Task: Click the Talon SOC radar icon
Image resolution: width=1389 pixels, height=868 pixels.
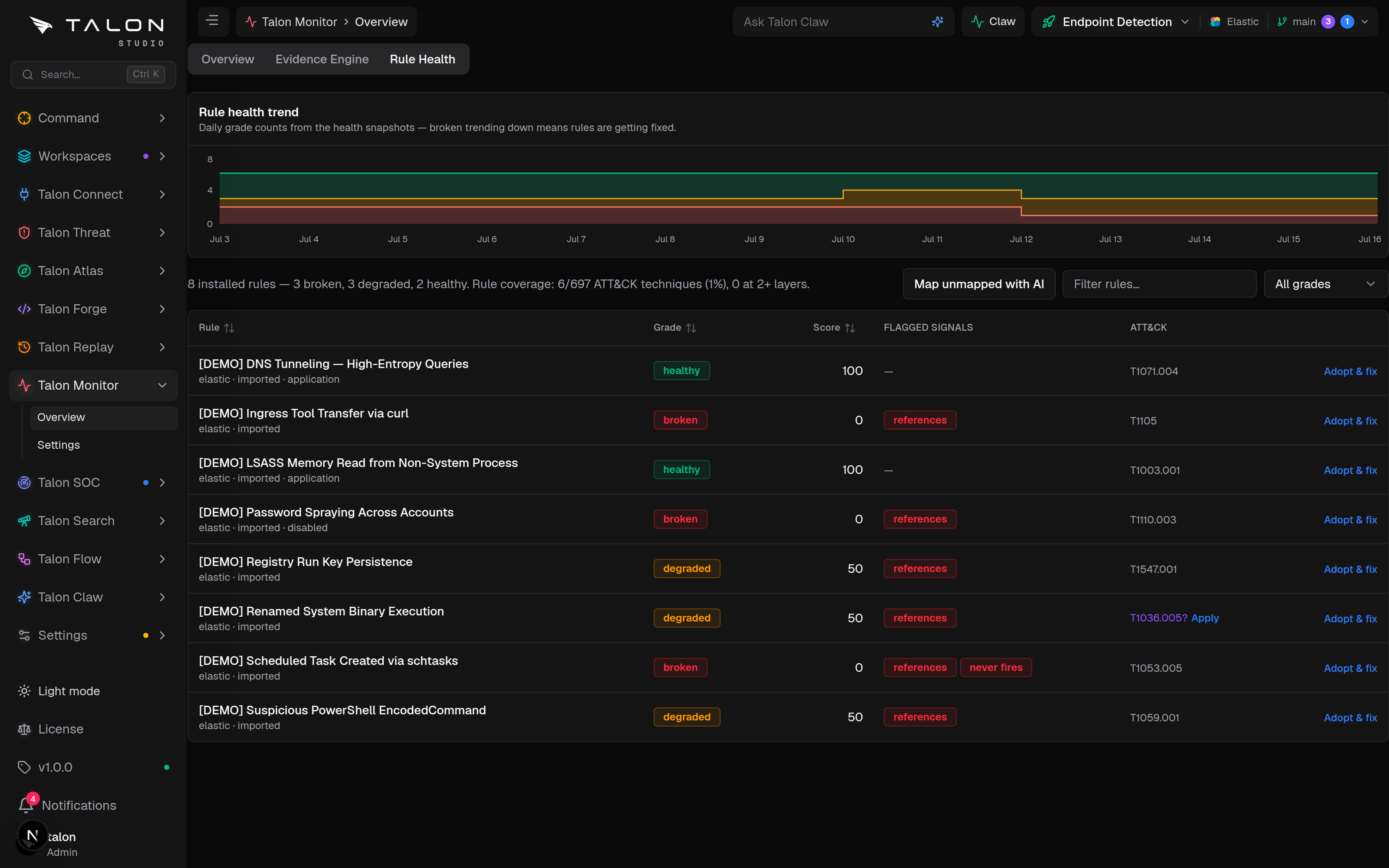Action: tap(24, 482)
